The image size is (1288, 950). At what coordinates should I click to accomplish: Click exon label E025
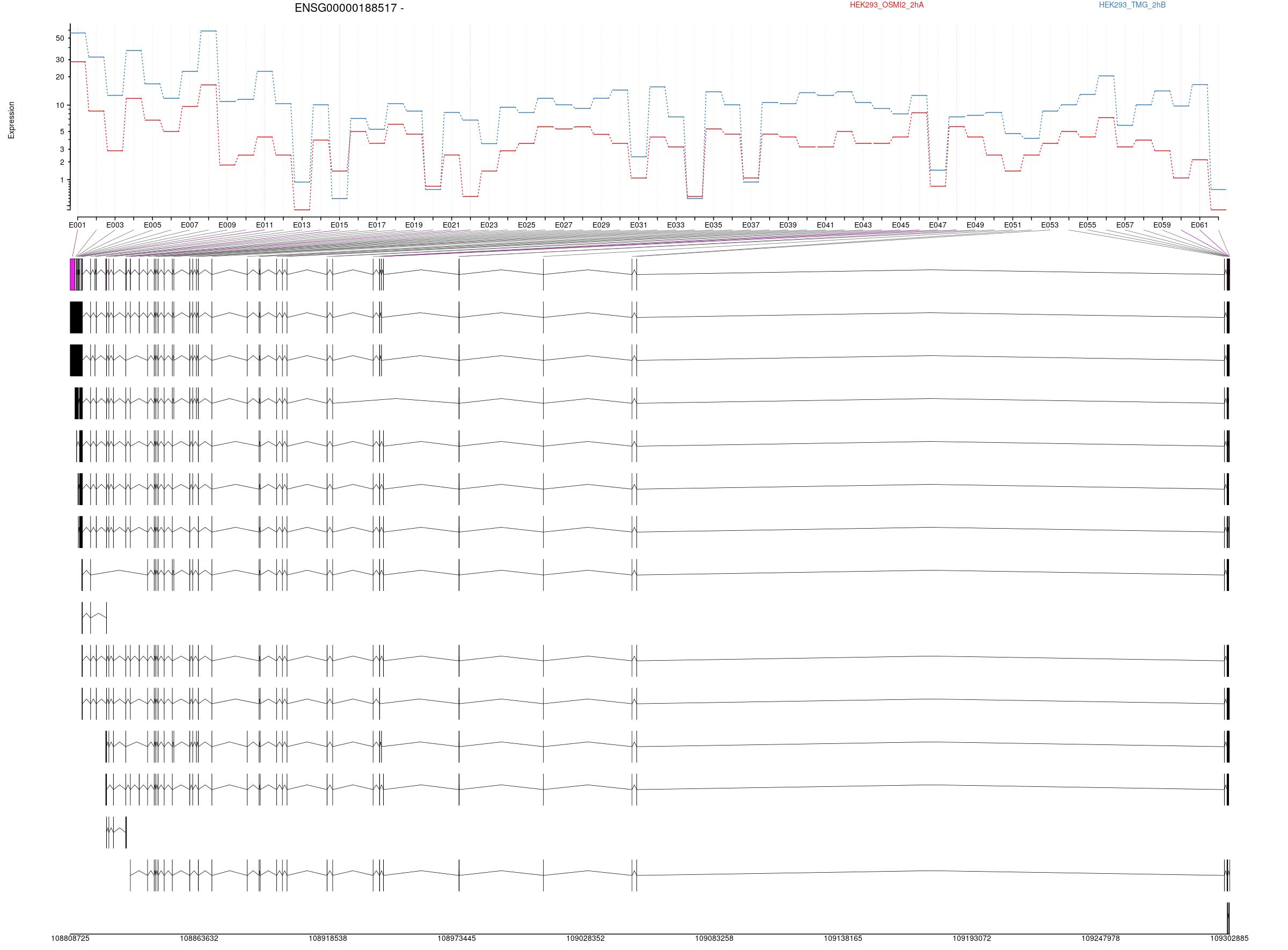526,225
